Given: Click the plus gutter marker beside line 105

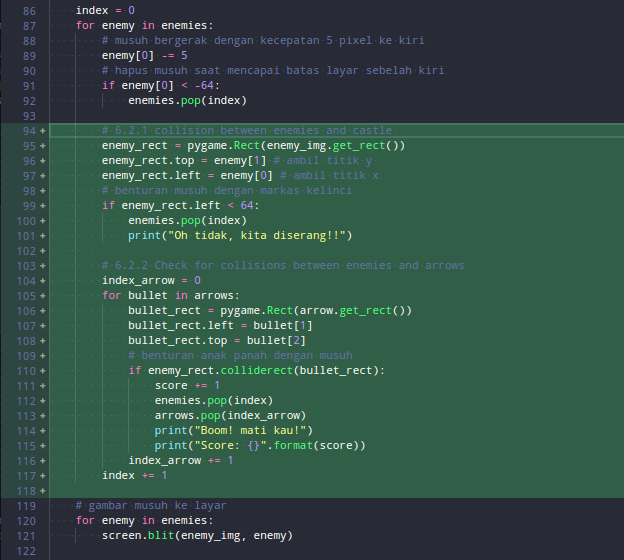Looking at the screenshot, I should point(42,296).
